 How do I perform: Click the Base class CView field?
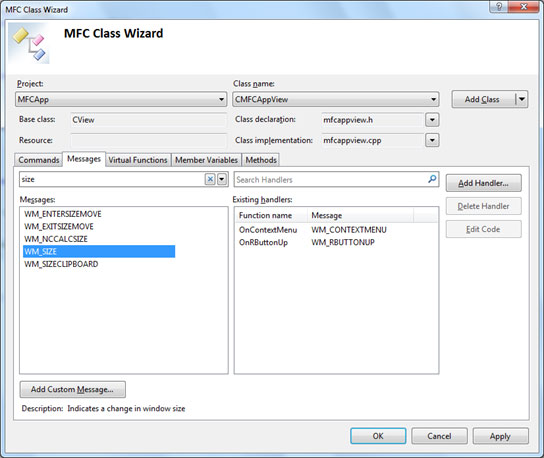click(148, 120)
